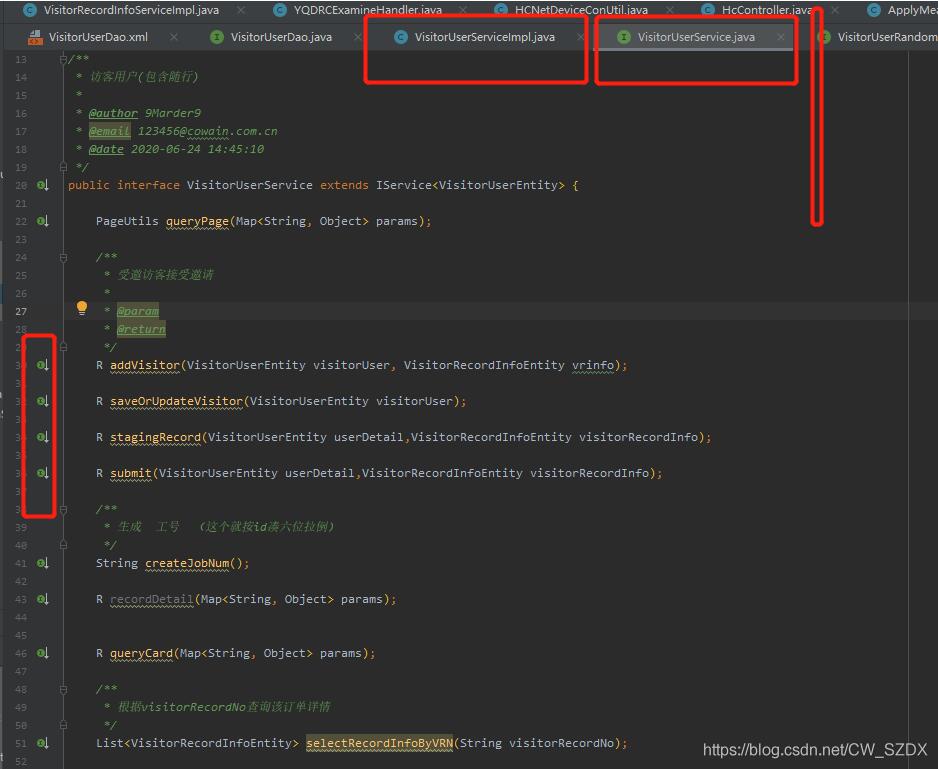The image size is (938, 769).
Task: Click gutter icon on VisitorUserService interface declaration line
Action: point(42,185)
